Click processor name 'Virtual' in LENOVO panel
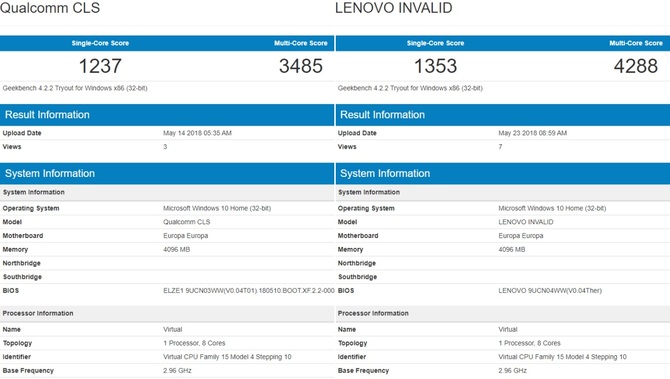This screenshot has width=670, height=379. 508,329
